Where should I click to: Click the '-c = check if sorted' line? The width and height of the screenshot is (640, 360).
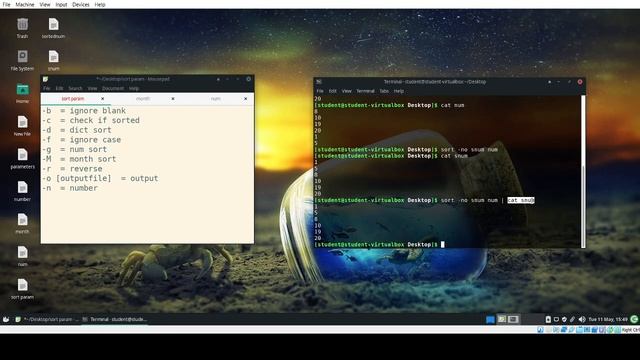pos(91,120)
